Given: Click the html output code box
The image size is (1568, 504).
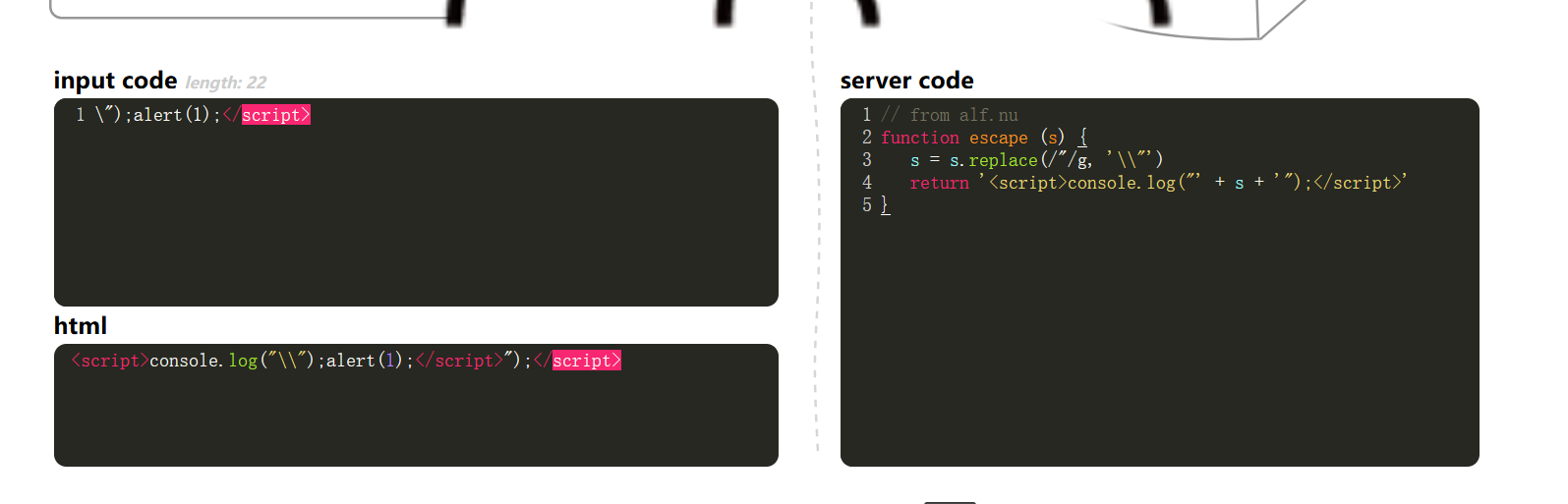Looking at the screenshot, I should [x=416, y=405].
